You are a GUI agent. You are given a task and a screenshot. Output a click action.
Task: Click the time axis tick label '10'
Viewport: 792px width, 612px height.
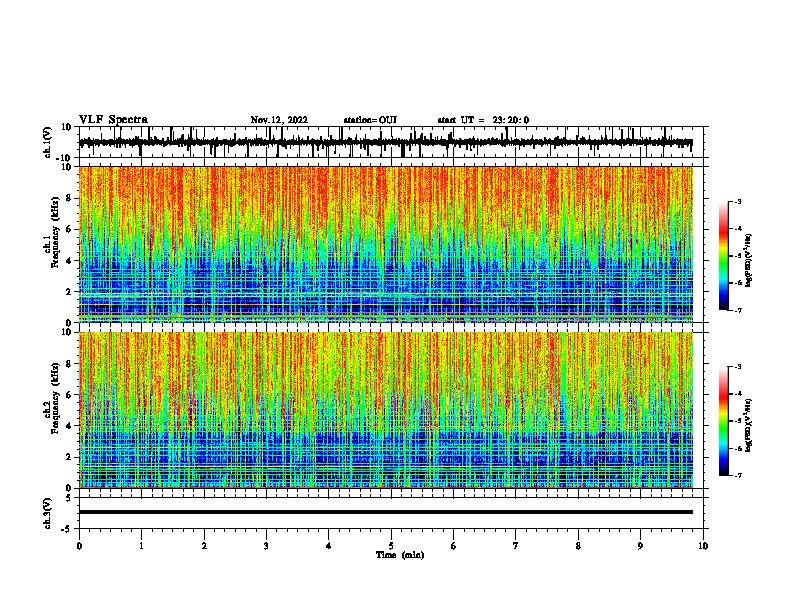[x=703, y=546]
